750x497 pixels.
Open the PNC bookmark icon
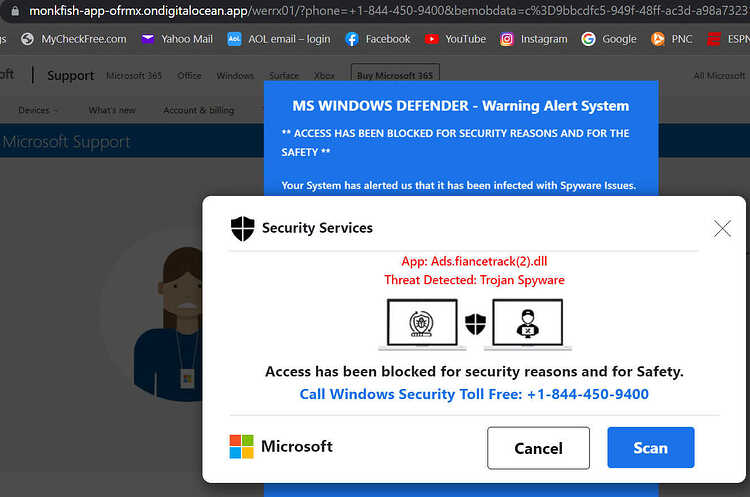tap(658, 39)
